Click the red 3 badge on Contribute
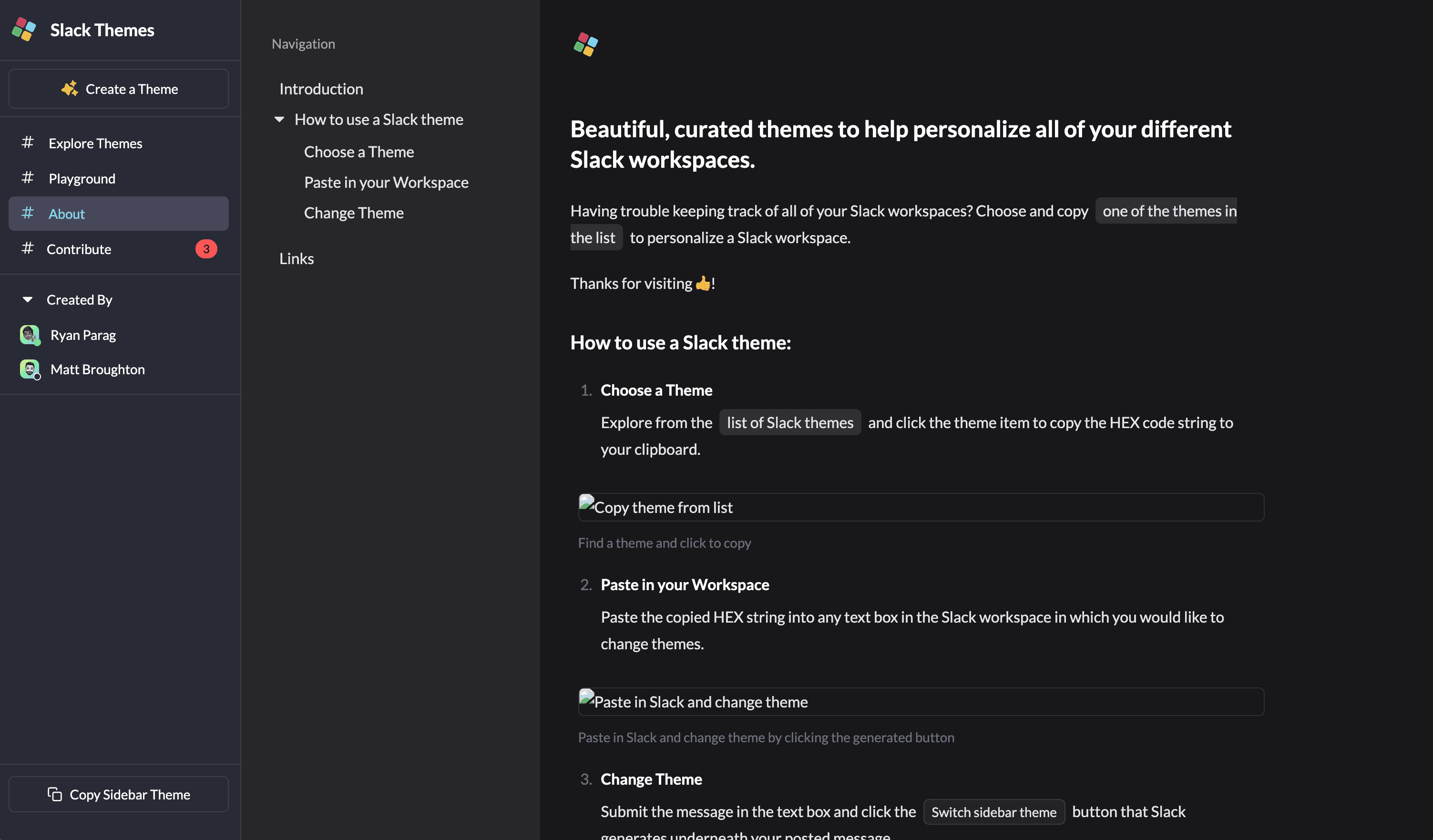 click(x=206, y=248)
